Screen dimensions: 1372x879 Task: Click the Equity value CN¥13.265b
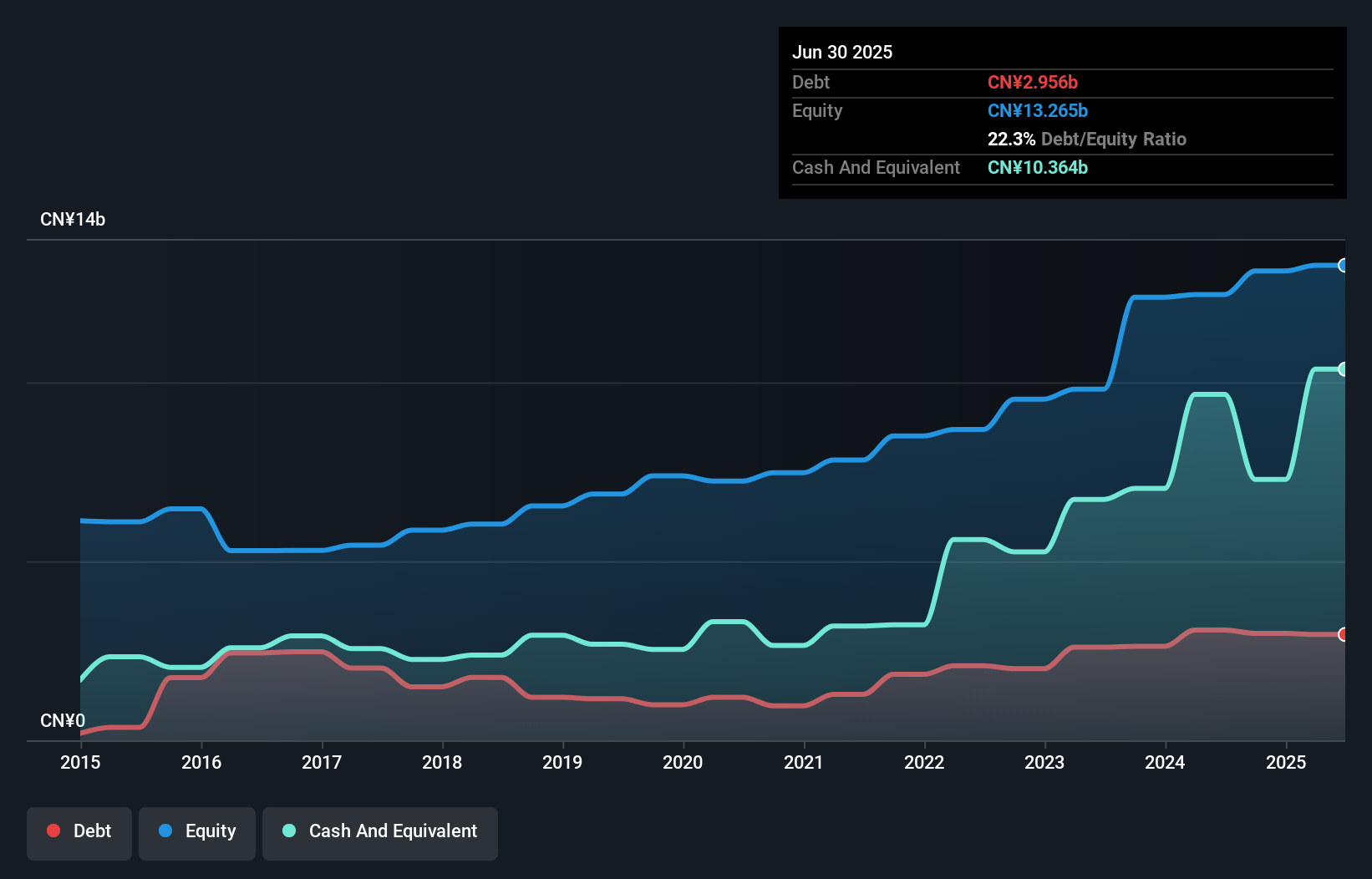[1038, 110]
